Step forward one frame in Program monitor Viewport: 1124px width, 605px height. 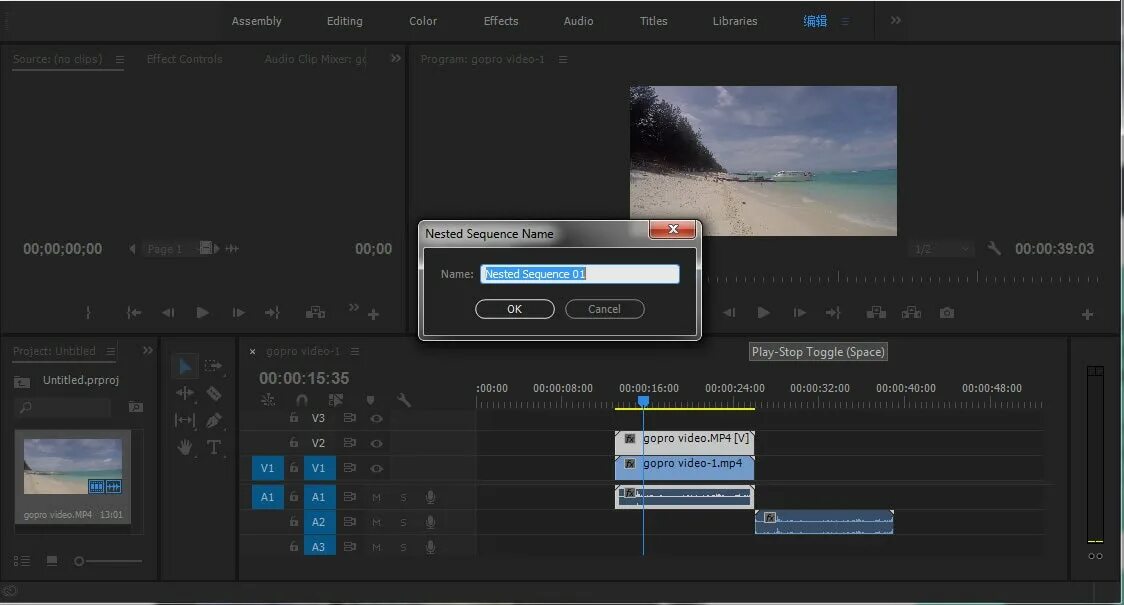[x=799, y=313]
